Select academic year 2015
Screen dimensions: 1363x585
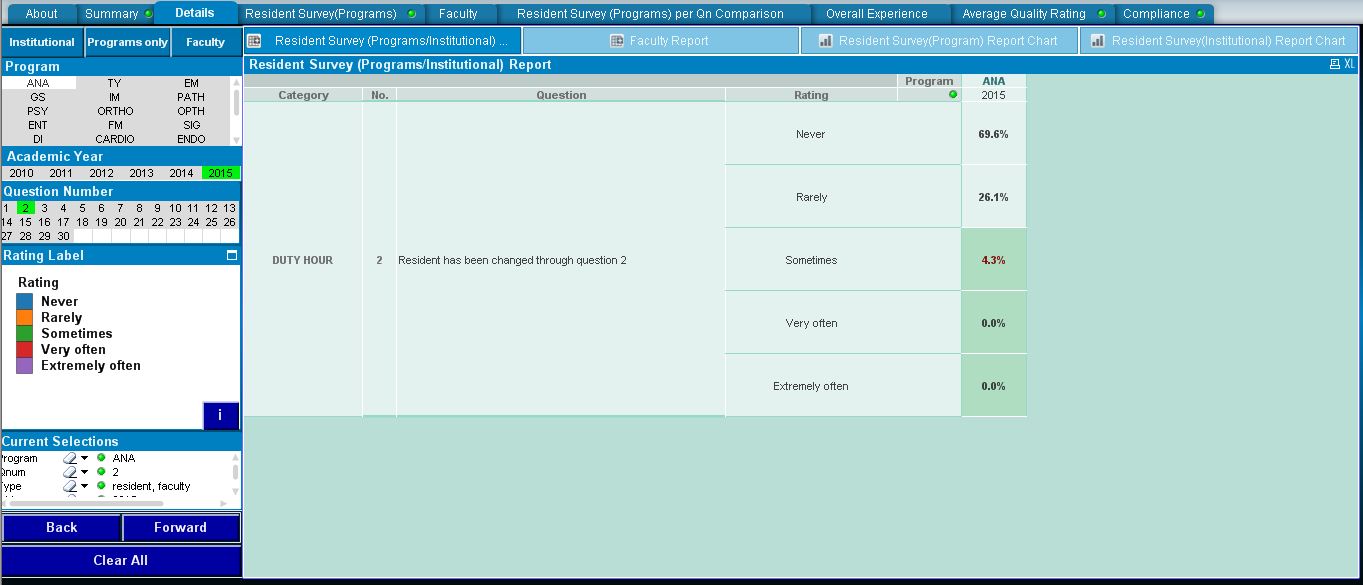[221, 173]
